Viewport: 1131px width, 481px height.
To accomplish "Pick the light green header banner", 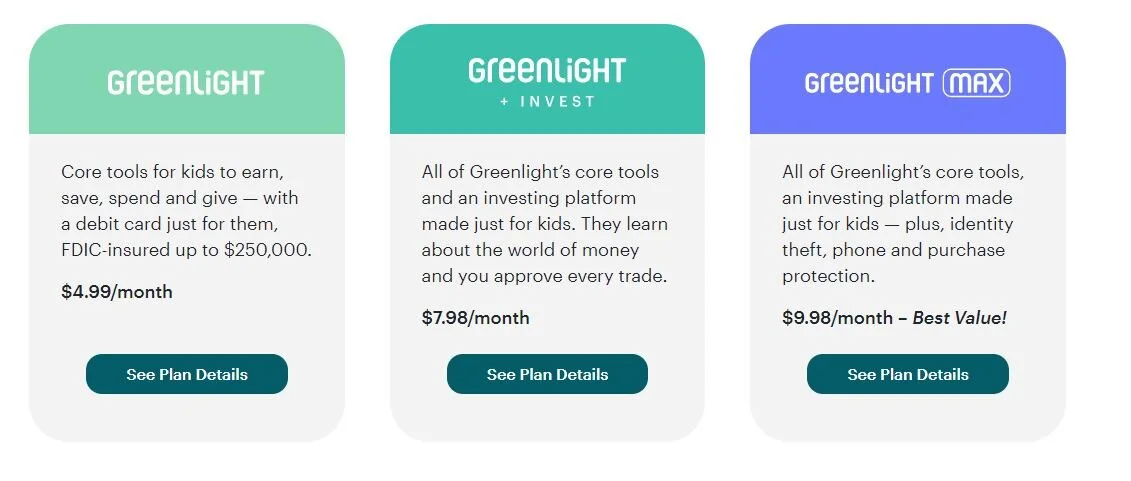I will point(187,79).
